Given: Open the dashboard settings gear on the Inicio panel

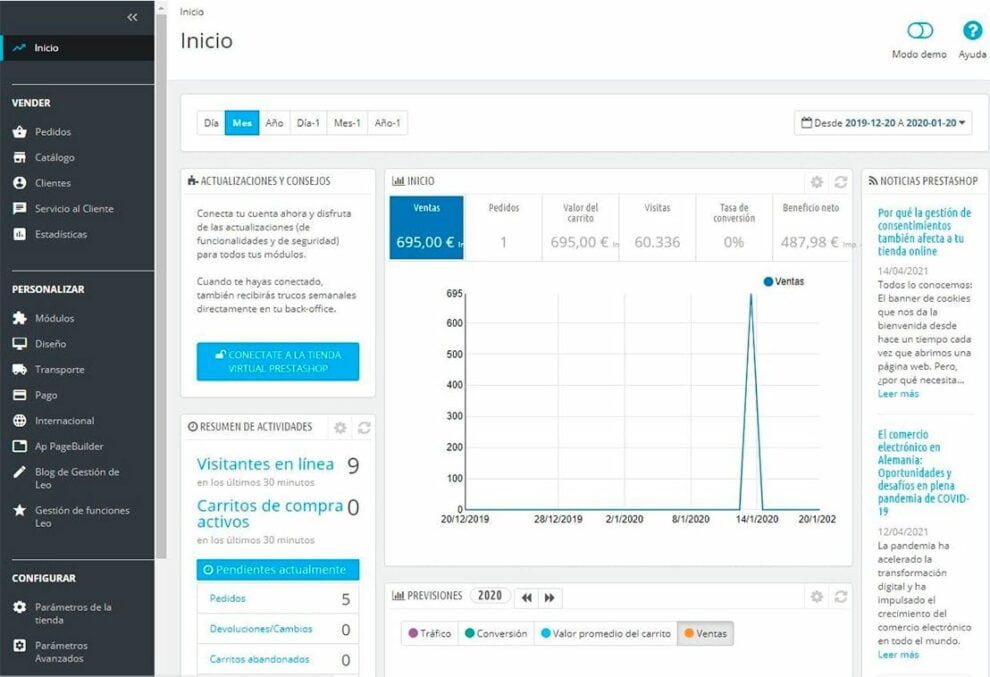Looking at the screenshot, I should click(817, 180).
